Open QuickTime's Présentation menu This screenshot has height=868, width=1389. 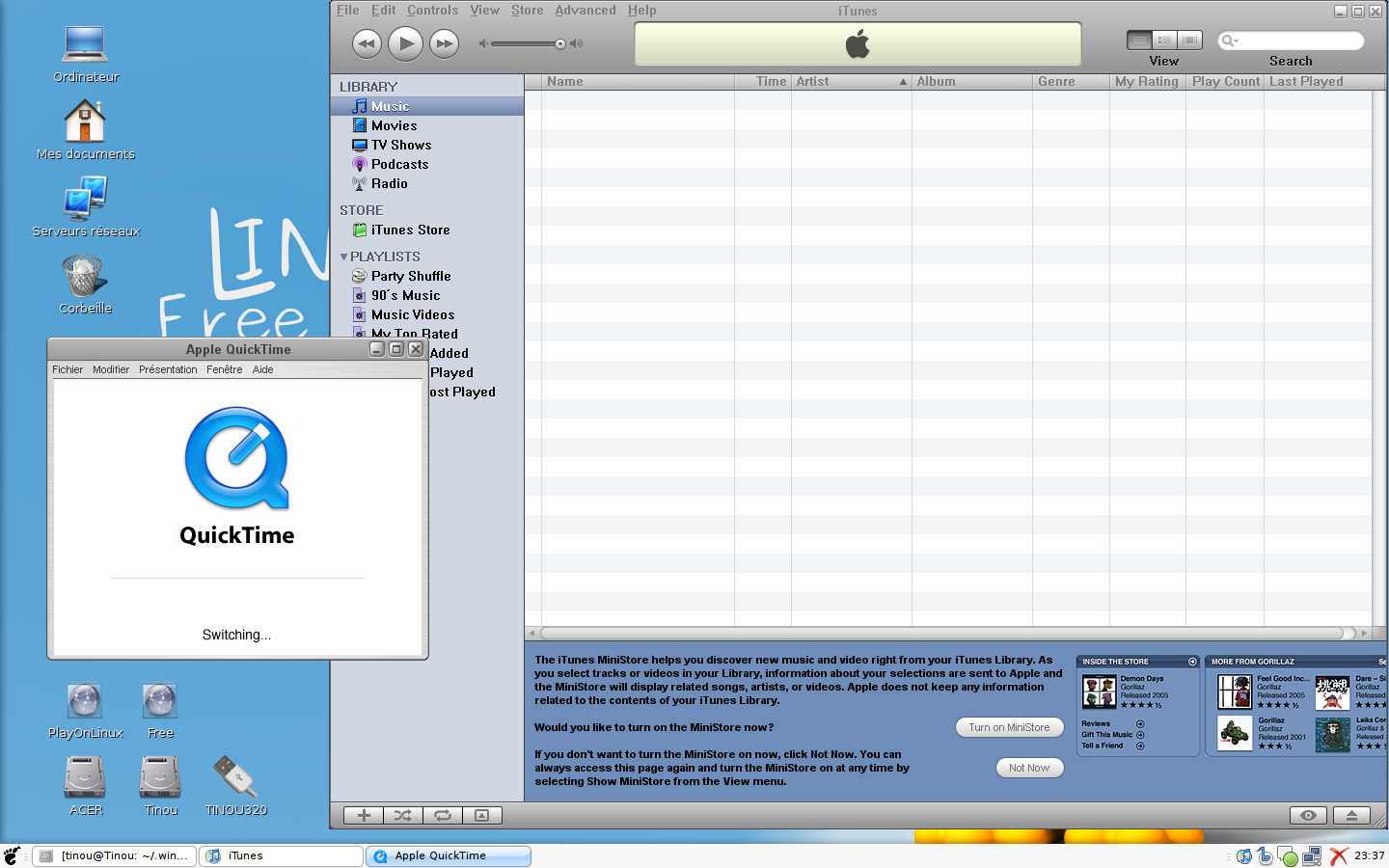point(168,369)
